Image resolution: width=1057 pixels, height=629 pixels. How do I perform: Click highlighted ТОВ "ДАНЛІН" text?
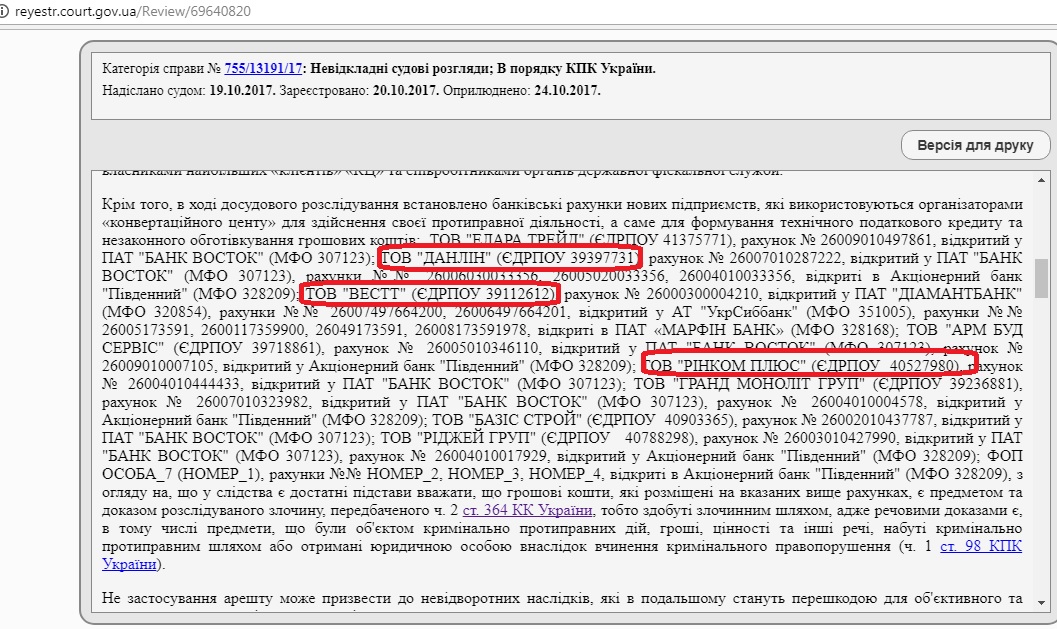[x=507, y=258]
